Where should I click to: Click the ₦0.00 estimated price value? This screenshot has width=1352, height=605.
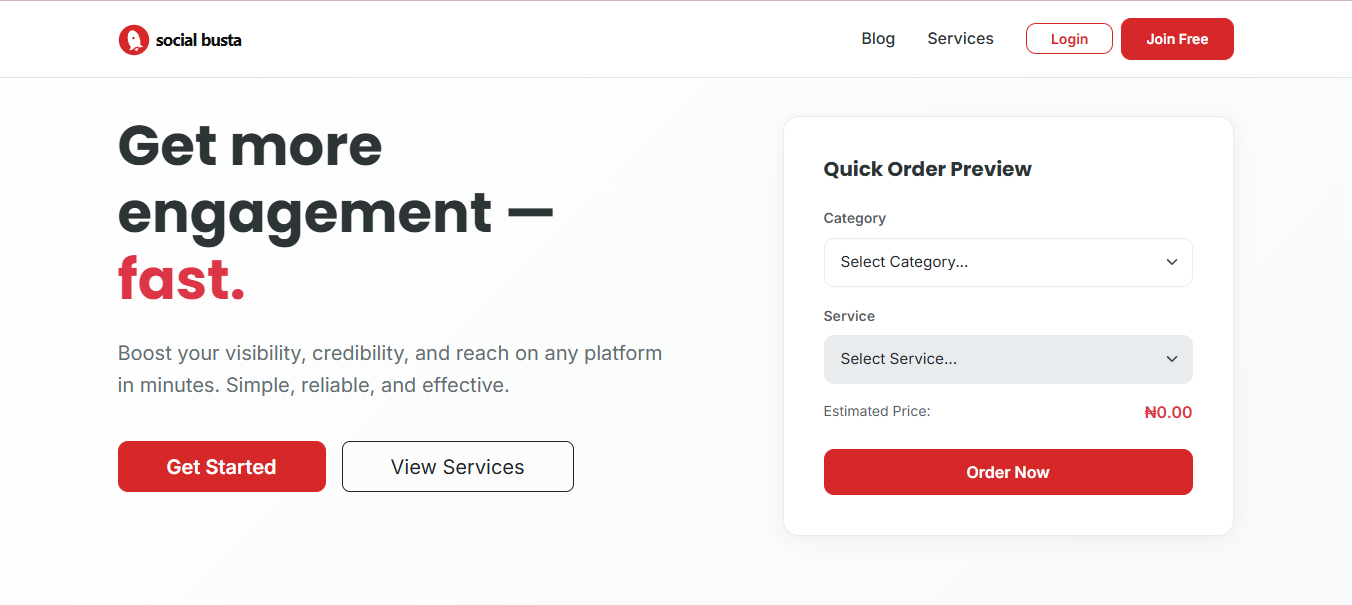click(x=1168, y=412)
